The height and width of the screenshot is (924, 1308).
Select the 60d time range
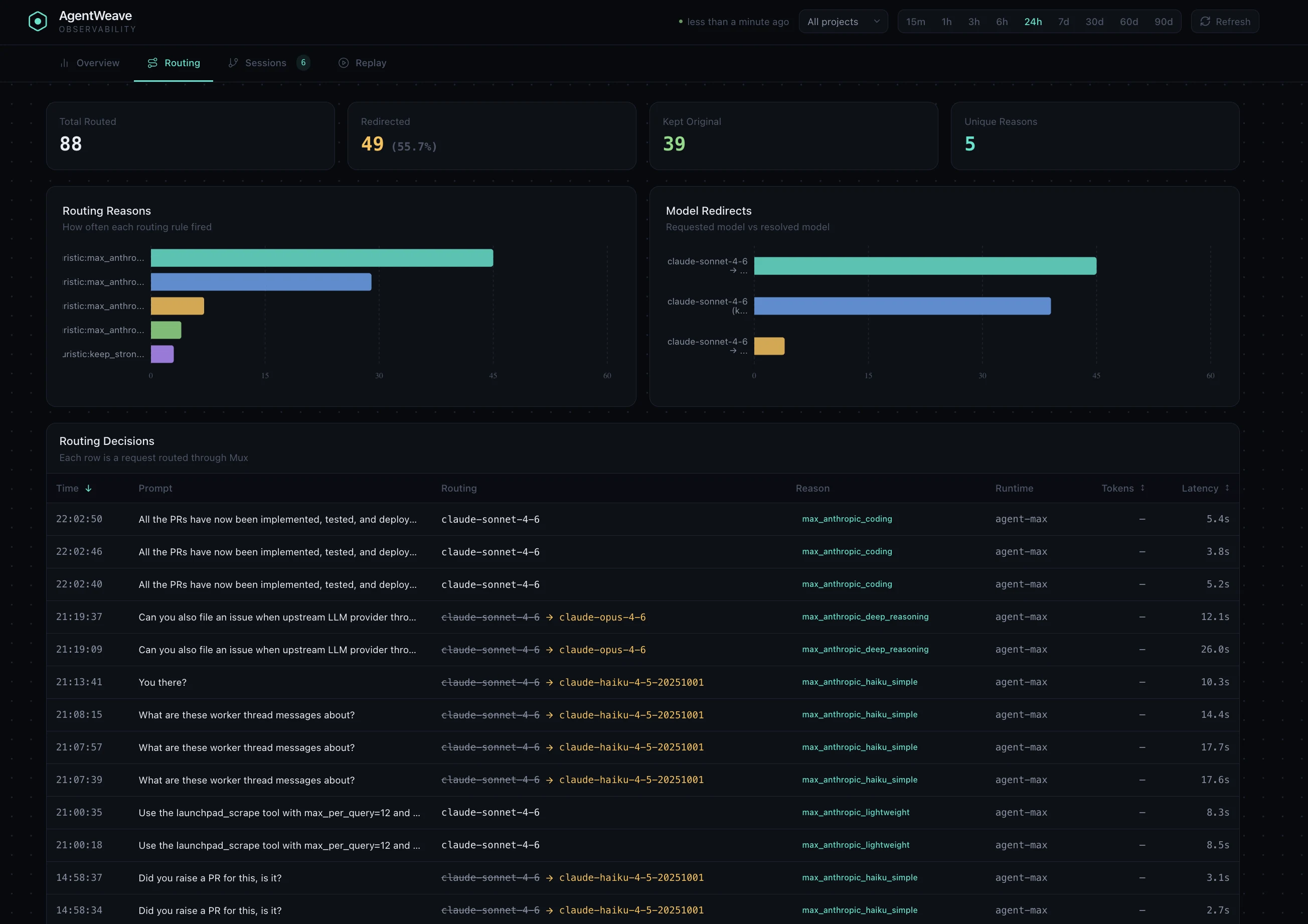pyautogui.click(x=1128, y=22)
